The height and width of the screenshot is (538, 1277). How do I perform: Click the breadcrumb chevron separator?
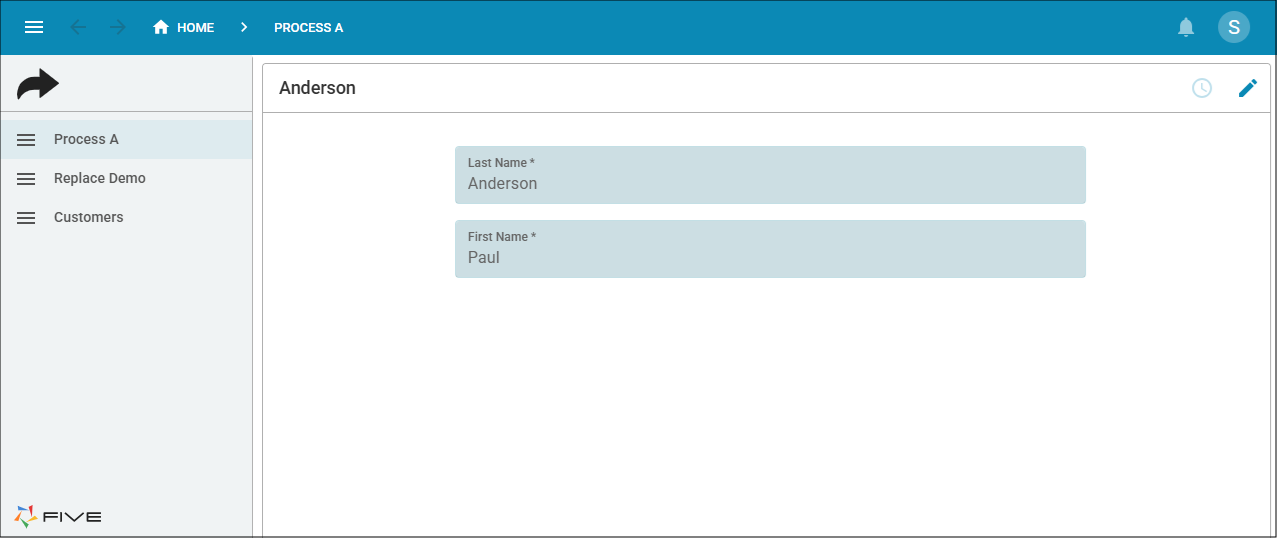(x=244, y=27)
